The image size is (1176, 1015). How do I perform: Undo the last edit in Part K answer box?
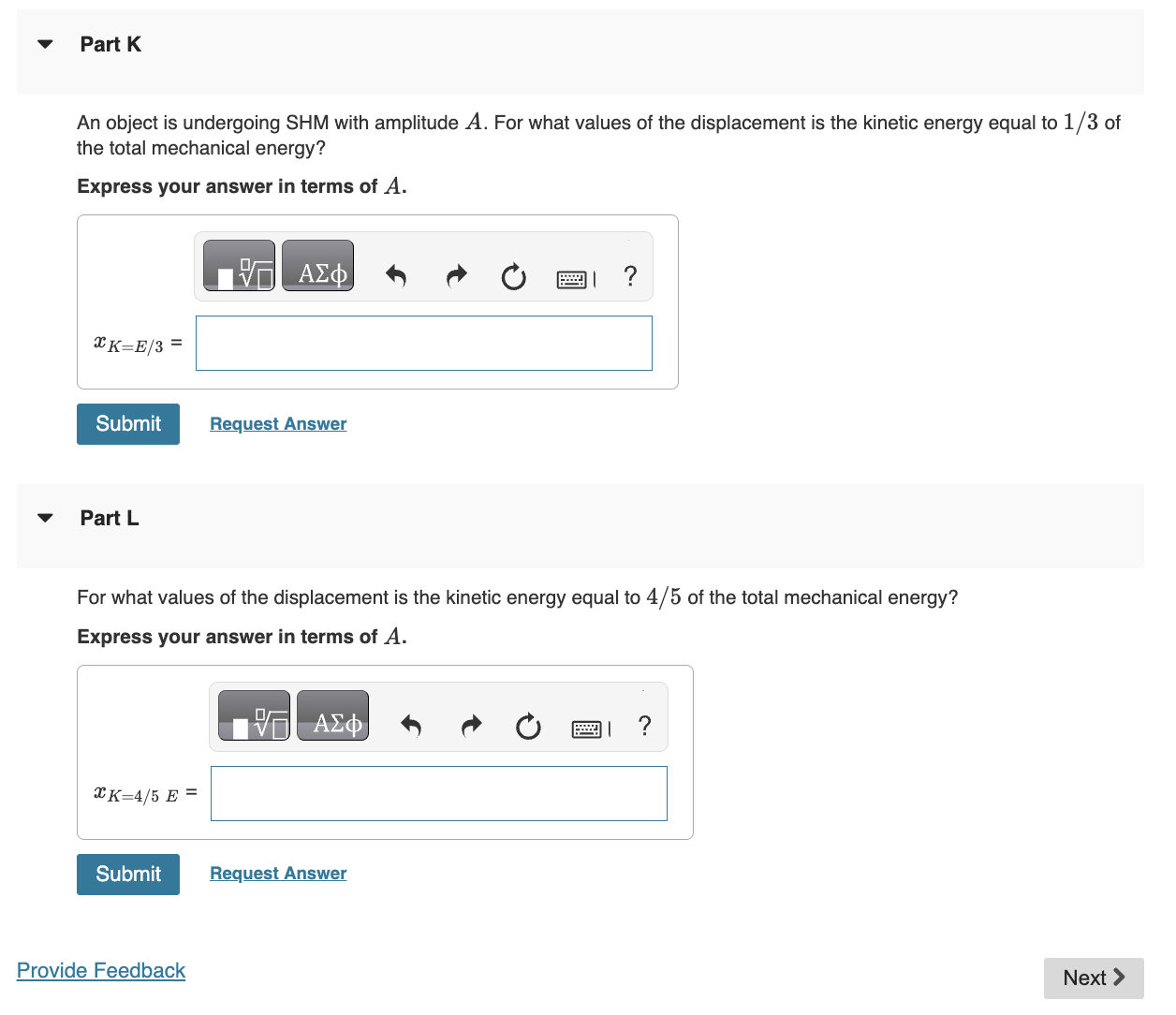395,276
